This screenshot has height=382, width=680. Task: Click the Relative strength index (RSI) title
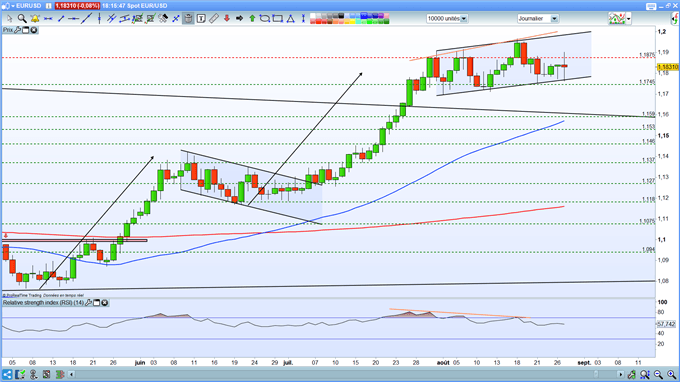click(43, 303)
